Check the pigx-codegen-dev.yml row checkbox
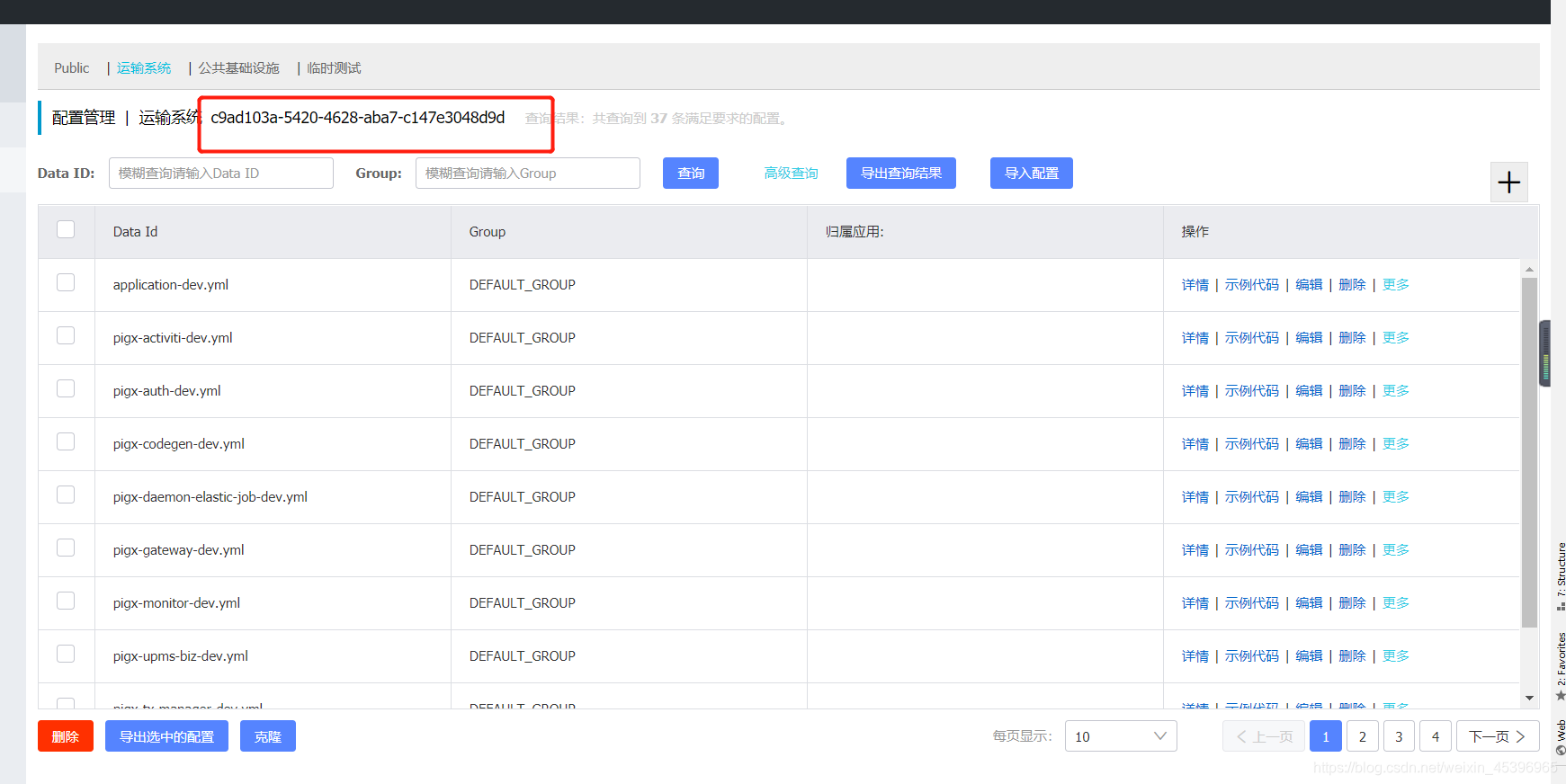This screenshot has height=784, width=1566. point(66,441)
